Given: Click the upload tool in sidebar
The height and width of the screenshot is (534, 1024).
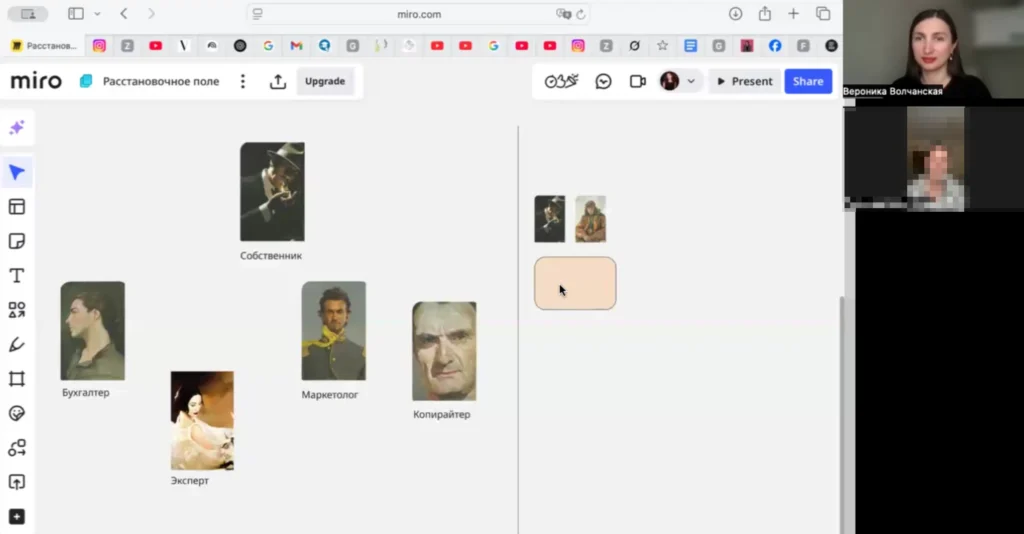Looking at the screenshot, I should pos(17,482).
